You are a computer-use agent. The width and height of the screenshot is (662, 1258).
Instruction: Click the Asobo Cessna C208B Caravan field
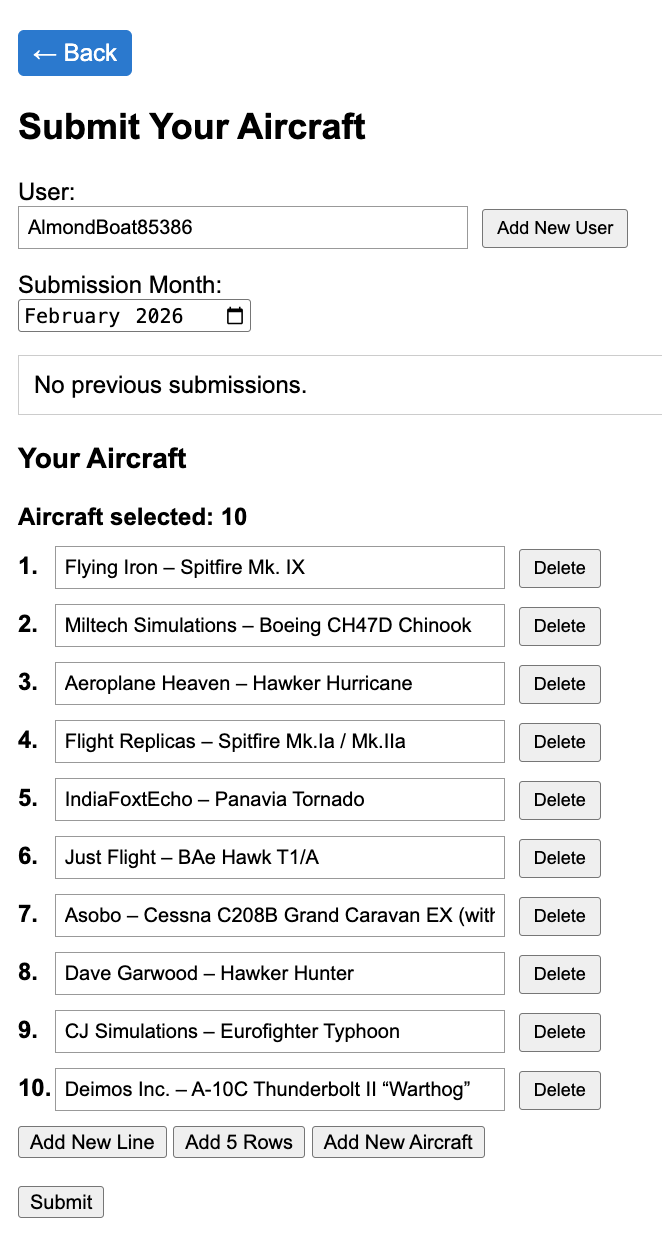280,916
